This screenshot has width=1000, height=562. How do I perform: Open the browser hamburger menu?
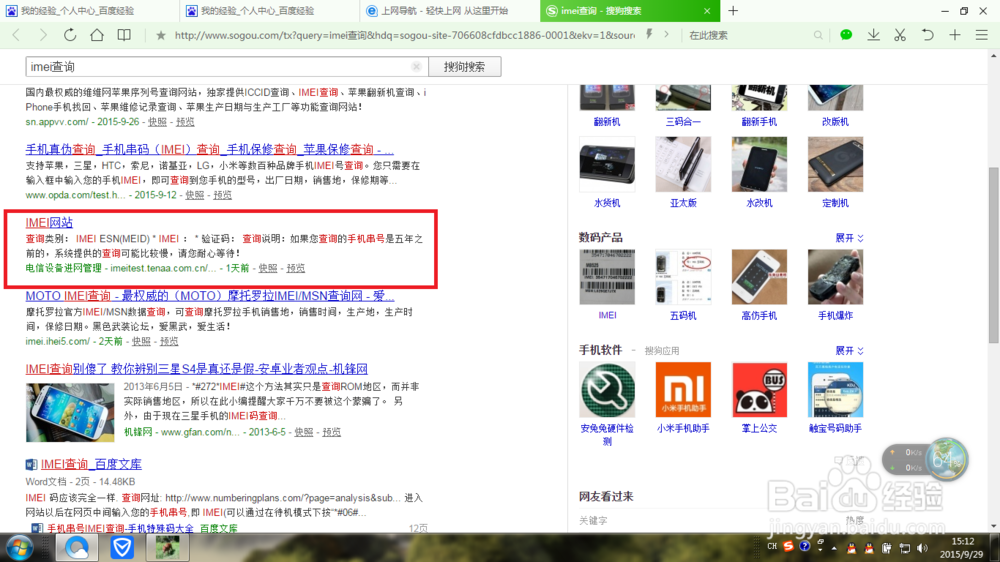982,35
